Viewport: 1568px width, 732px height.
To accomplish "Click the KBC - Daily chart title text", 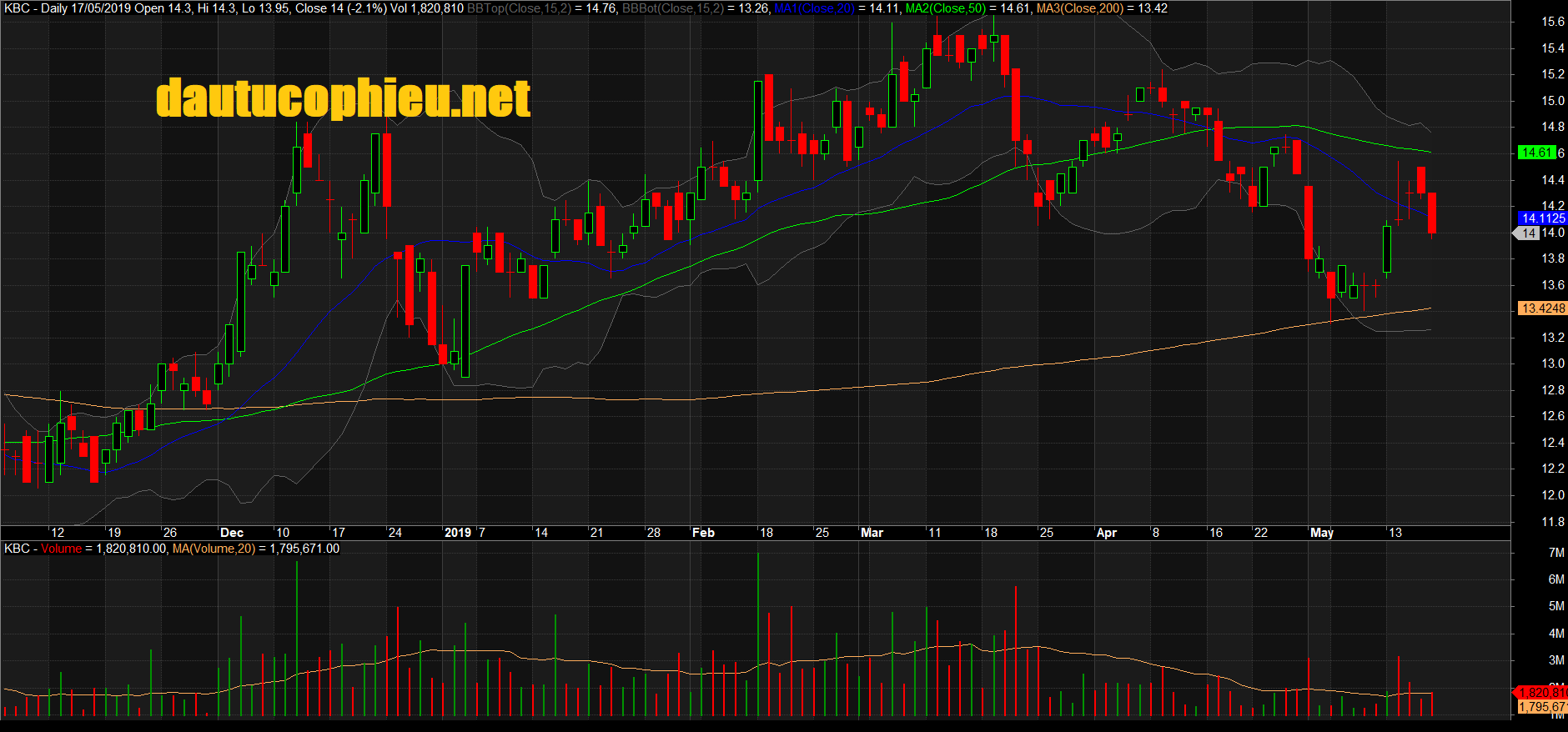I will click(x=36, y=8).
